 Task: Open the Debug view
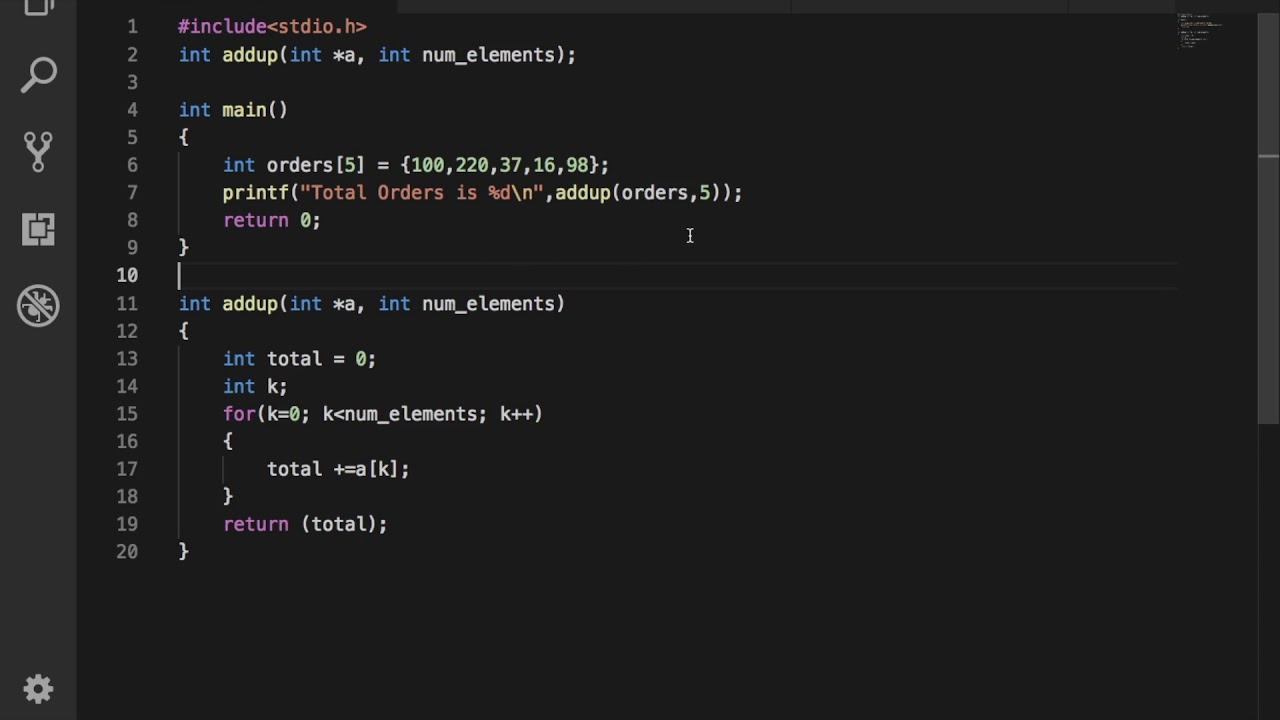(x=38, y=306)
